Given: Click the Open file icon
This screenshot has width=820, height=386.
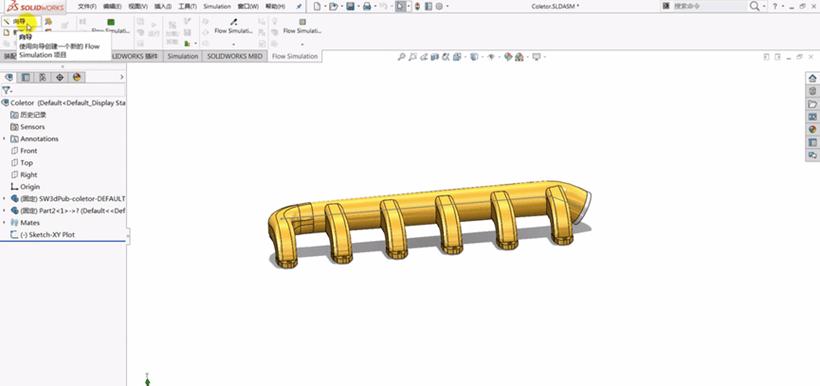Looking at the screenshot, I should [x=333, y=6].
